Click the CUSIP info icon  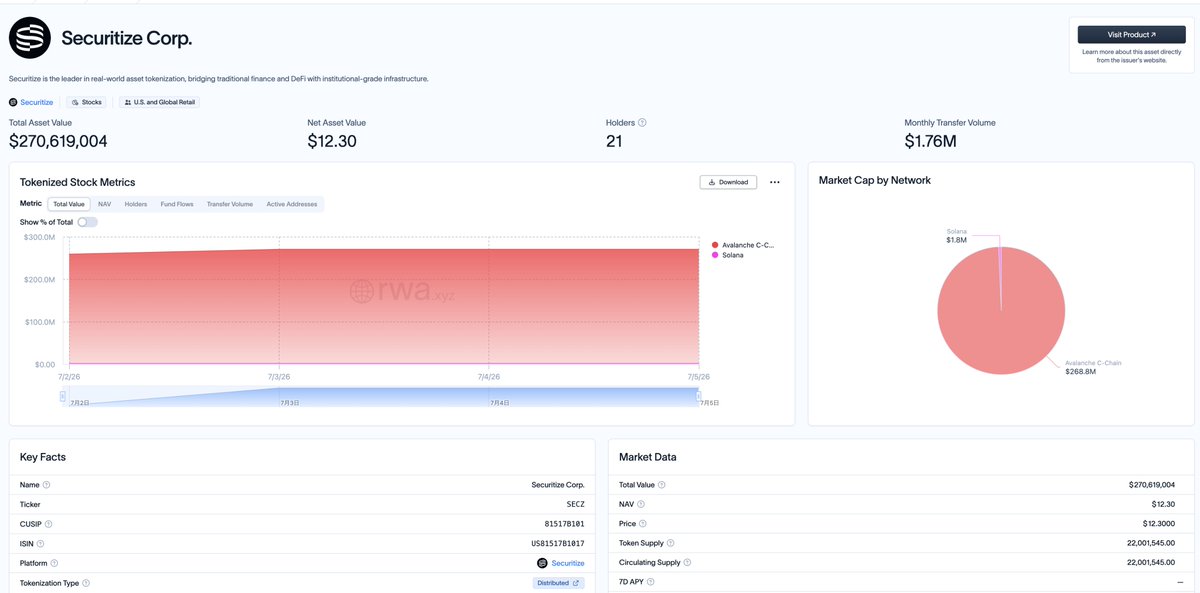point(49,524)
